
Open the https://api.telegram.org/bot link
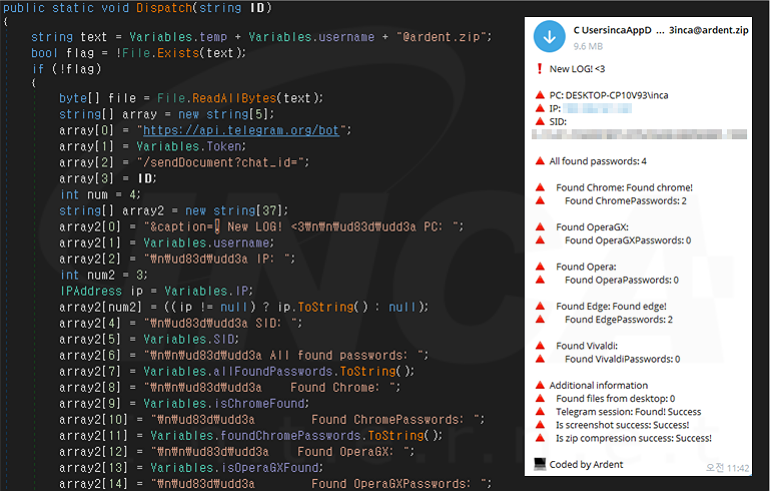click(x=241, y=130)
